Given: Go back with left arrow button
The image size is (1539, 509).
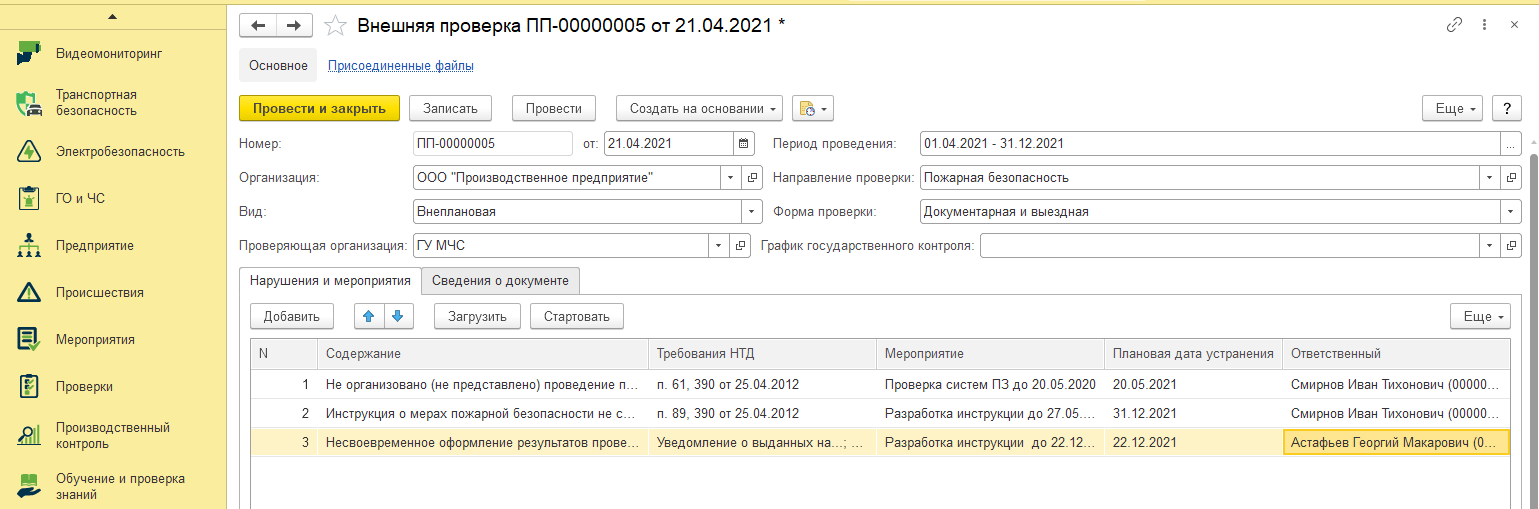Looking at the screenshot, I should pos(258,26).
